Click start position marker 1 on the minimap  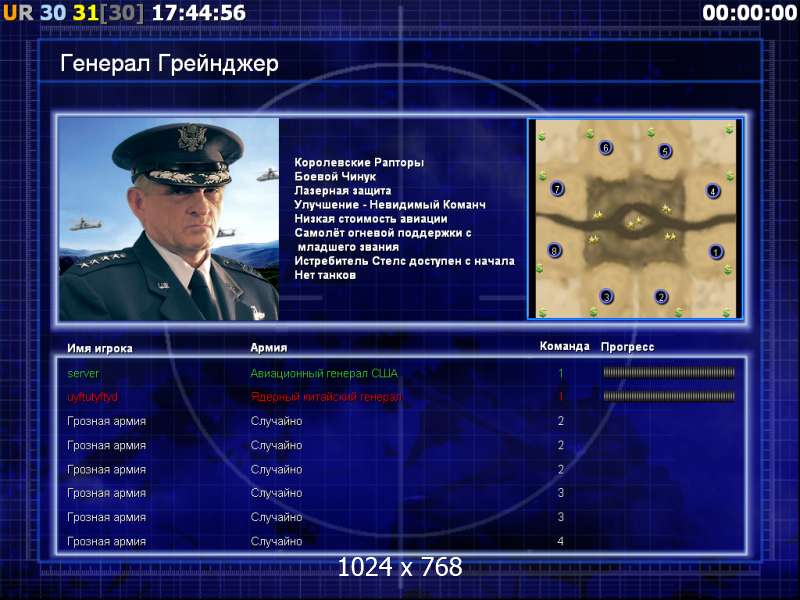(715, 252)
